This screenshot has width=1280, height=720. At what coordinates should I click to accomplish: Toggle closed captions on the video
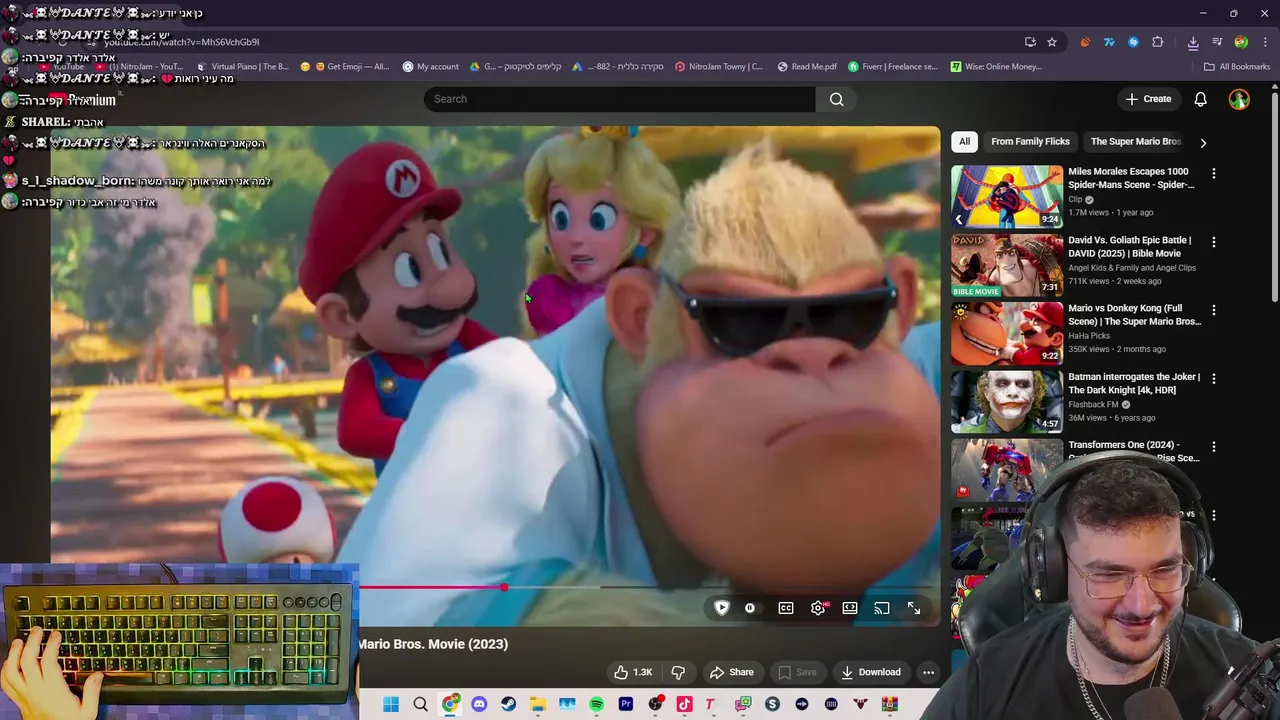click(x=786, y=608)
